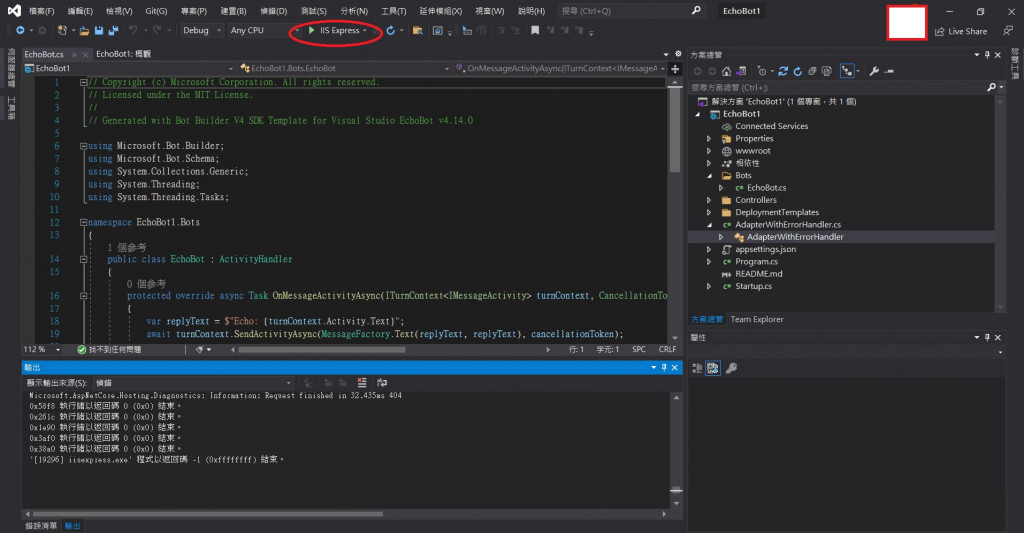
Task: Switch to the EchoBot1: 概觀 tab
Action: pyautogui.click(x=123, y=54)
